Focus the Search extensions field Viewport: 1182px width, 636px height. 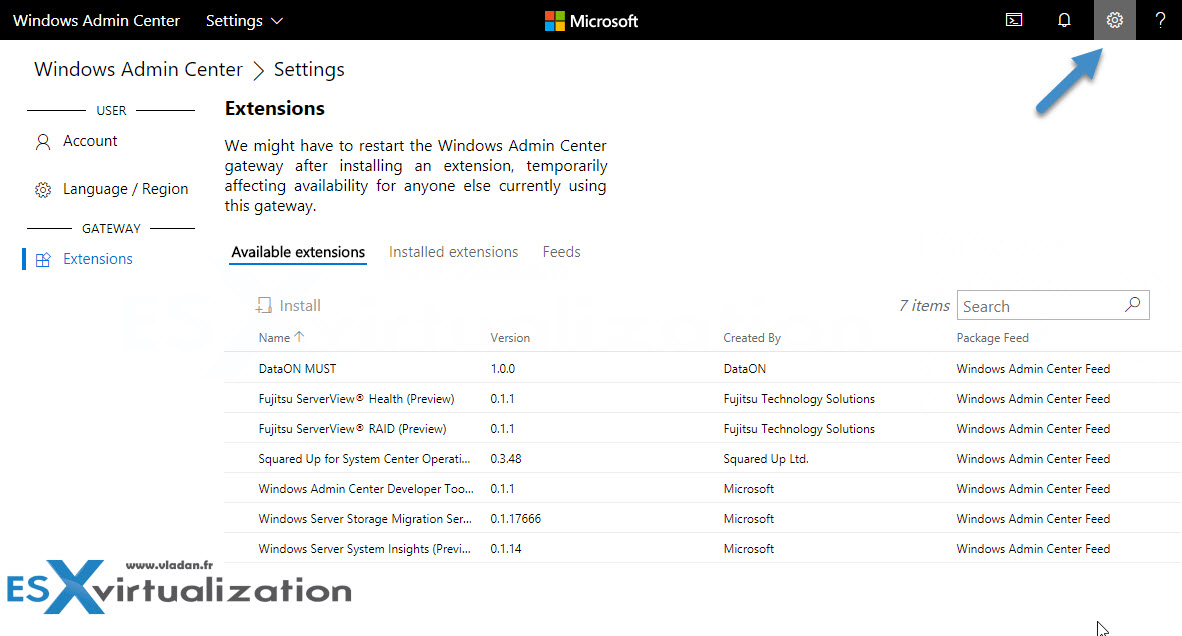(x=1053, y=305)
